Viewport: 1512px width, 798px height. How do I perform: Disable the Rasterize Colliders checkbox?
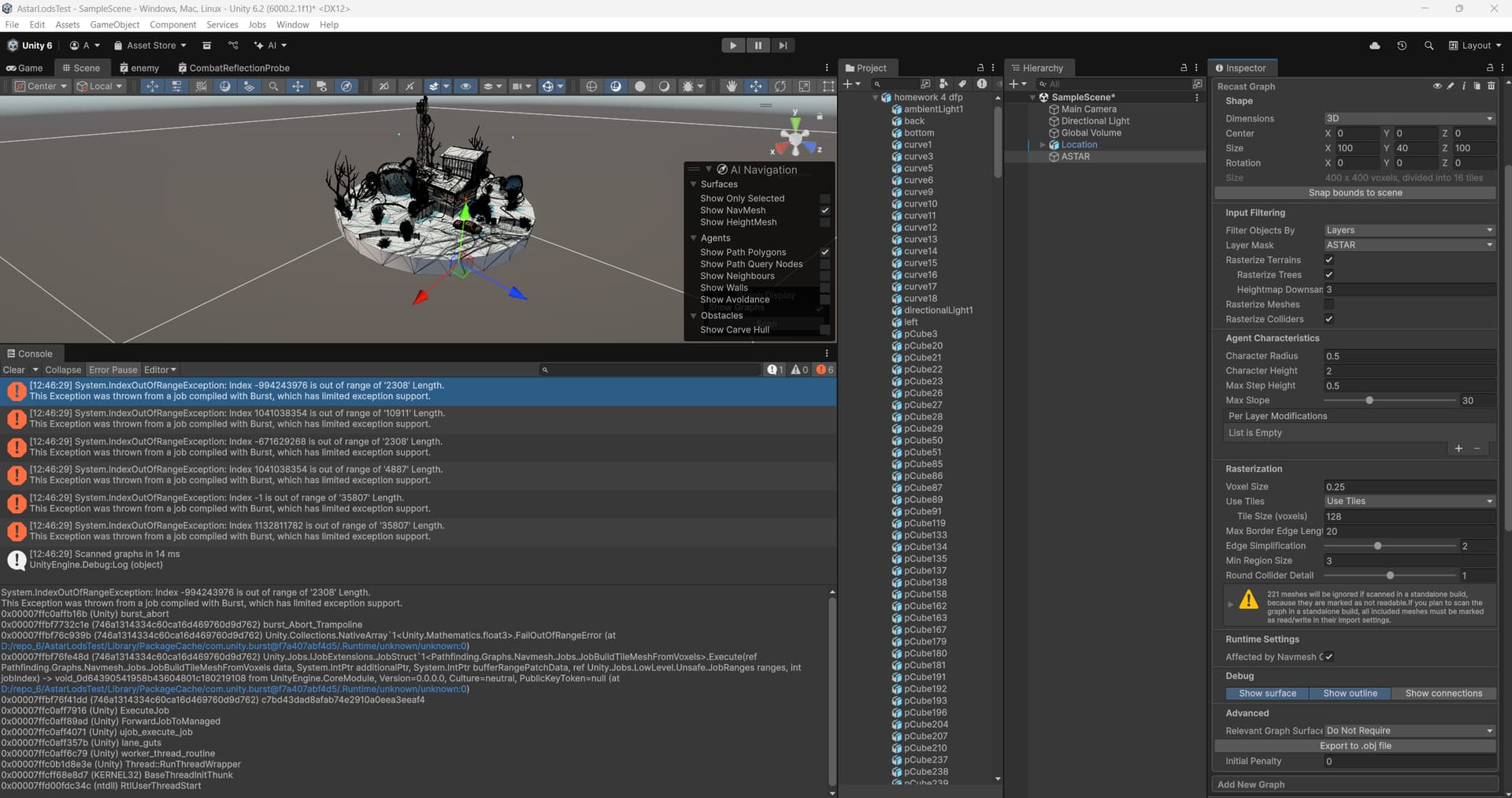(1329, 319)
